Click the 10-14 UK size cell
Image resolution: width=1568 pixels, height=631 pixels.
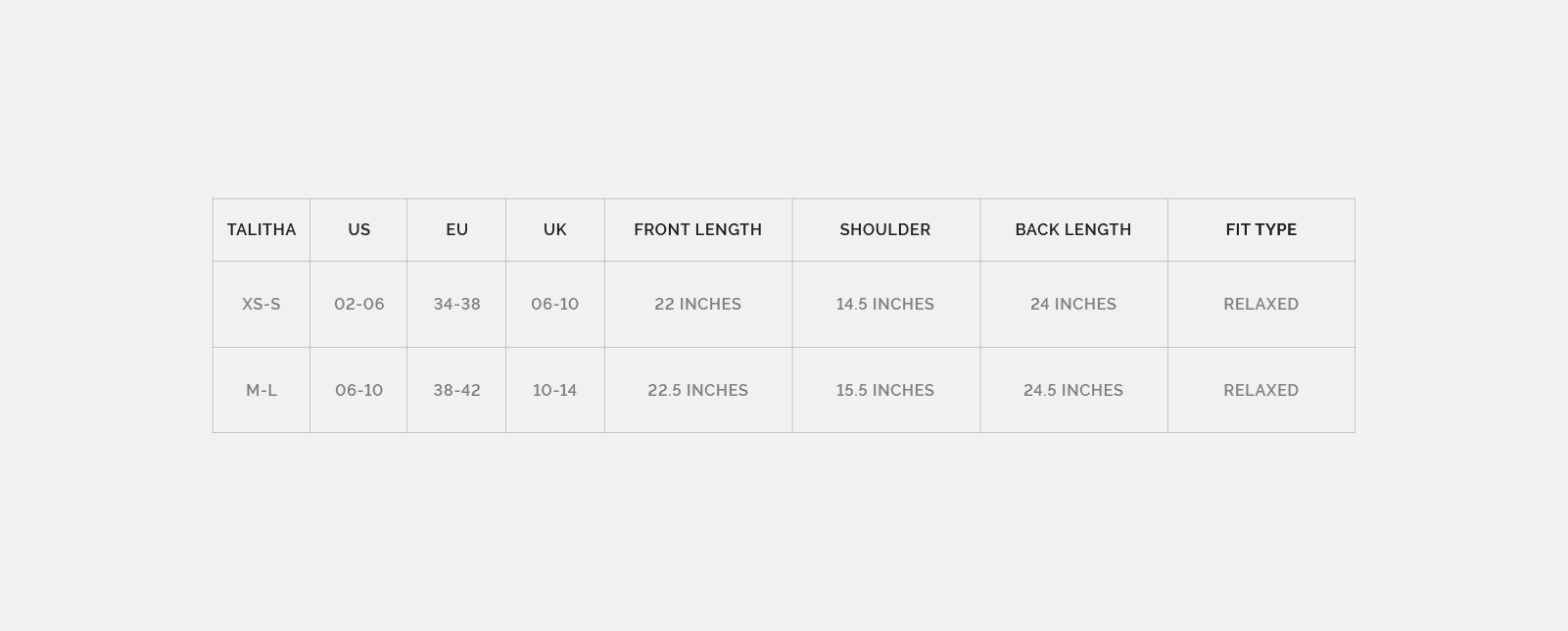point(555,391)
